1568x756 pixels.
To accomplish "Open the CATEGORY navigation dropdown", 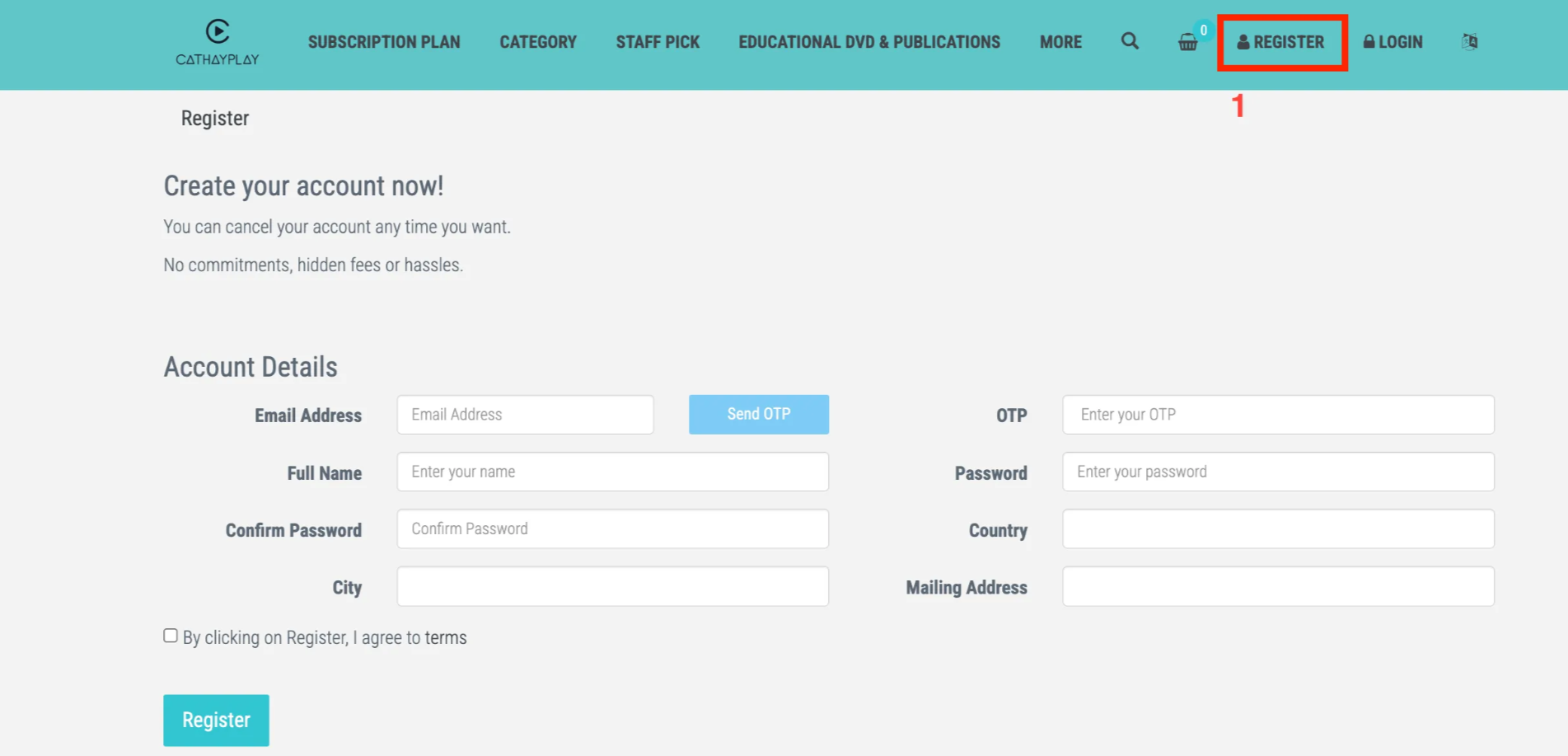I will point(537,41).
